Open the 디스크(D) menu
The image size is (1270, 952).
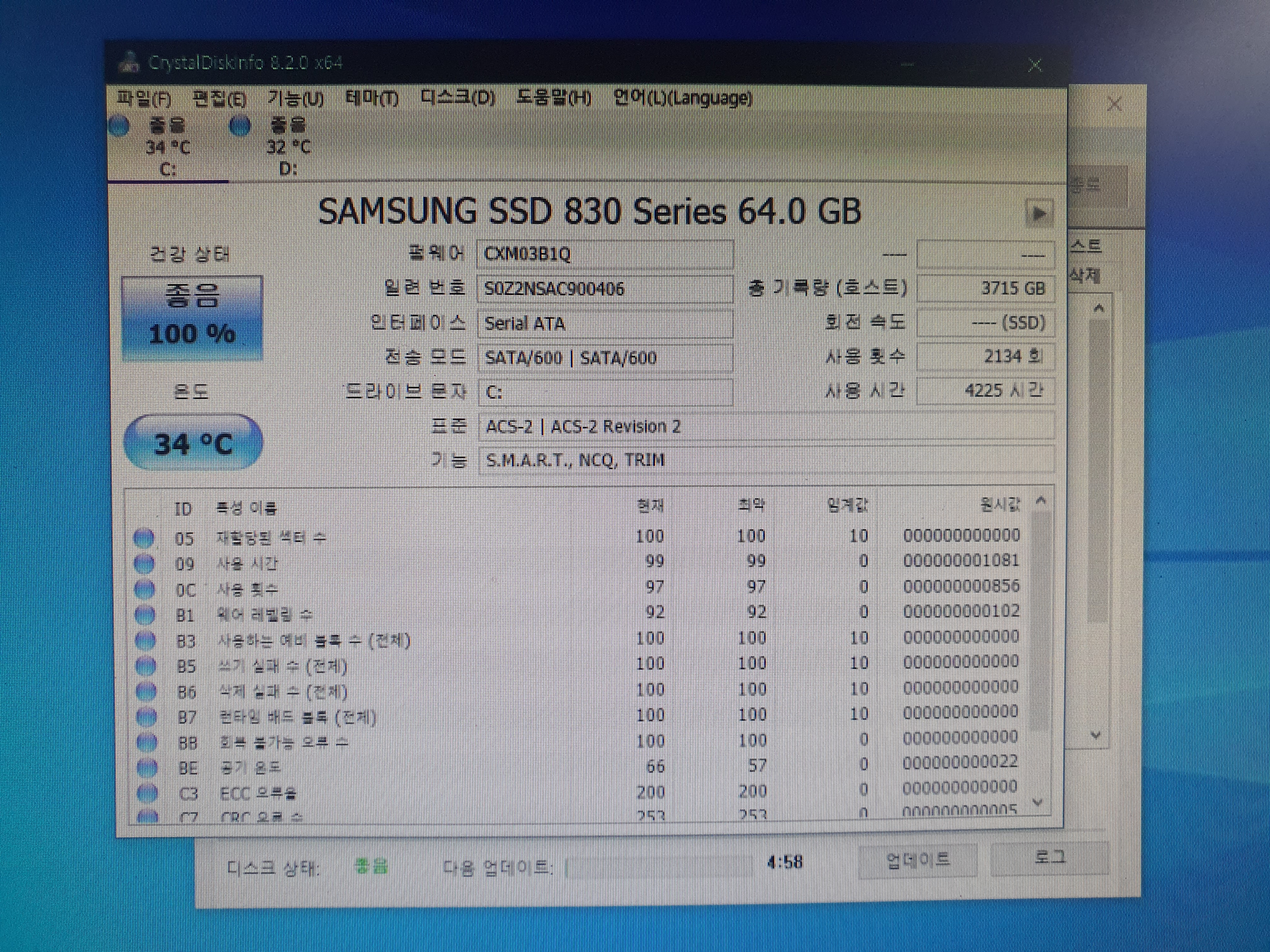tap(458, 98)
